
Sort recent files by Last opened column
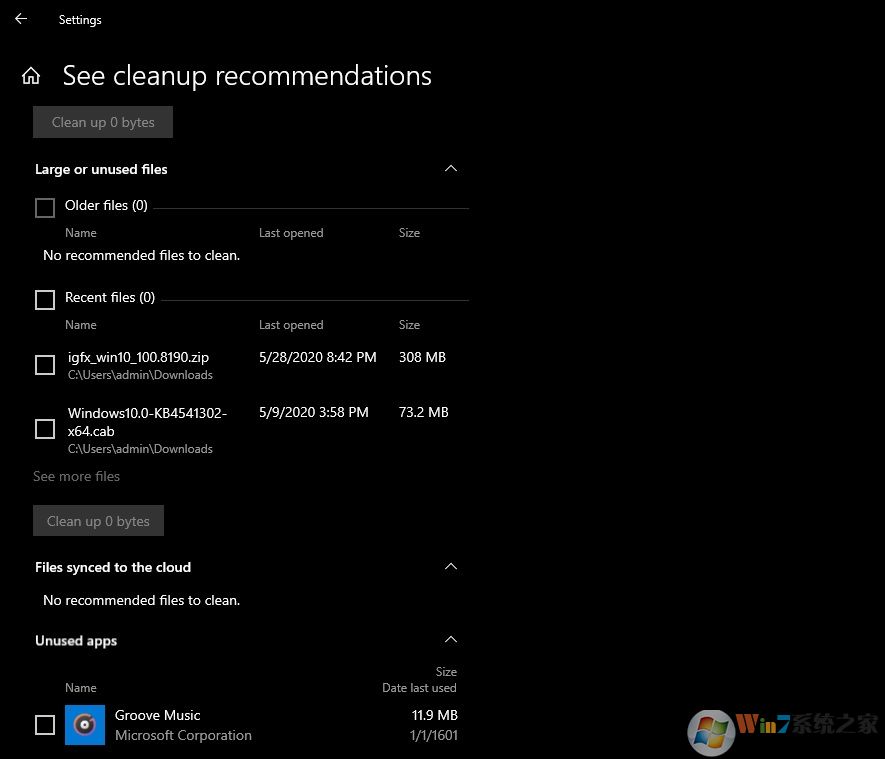[291, 325]
